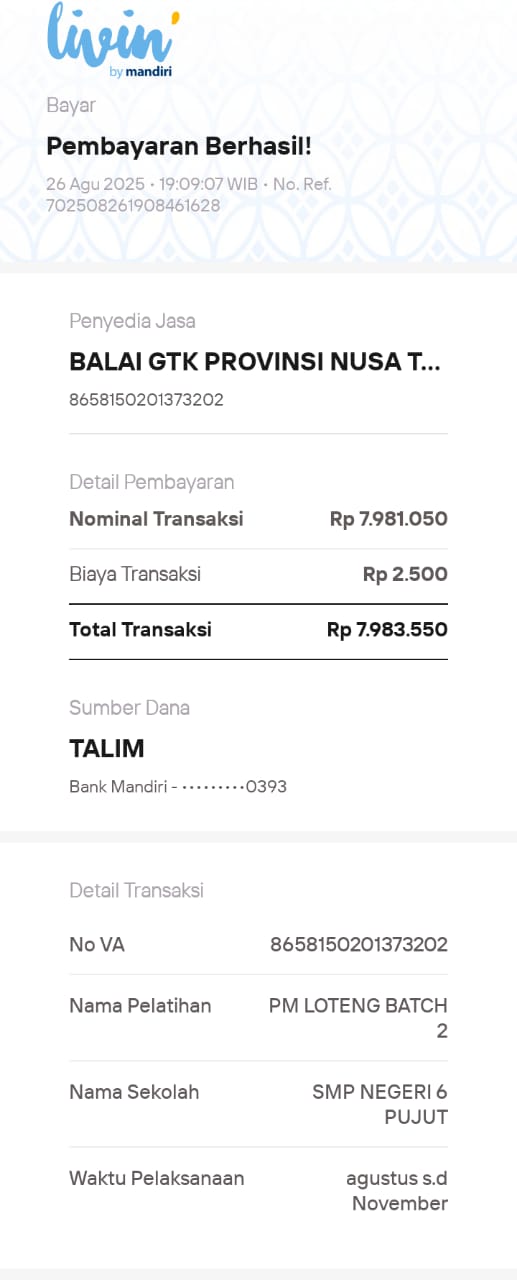This screenshot has width=517, height=1280.
Task: Select the Pembayaran Berhasil! heading
Action: (179, 146)
